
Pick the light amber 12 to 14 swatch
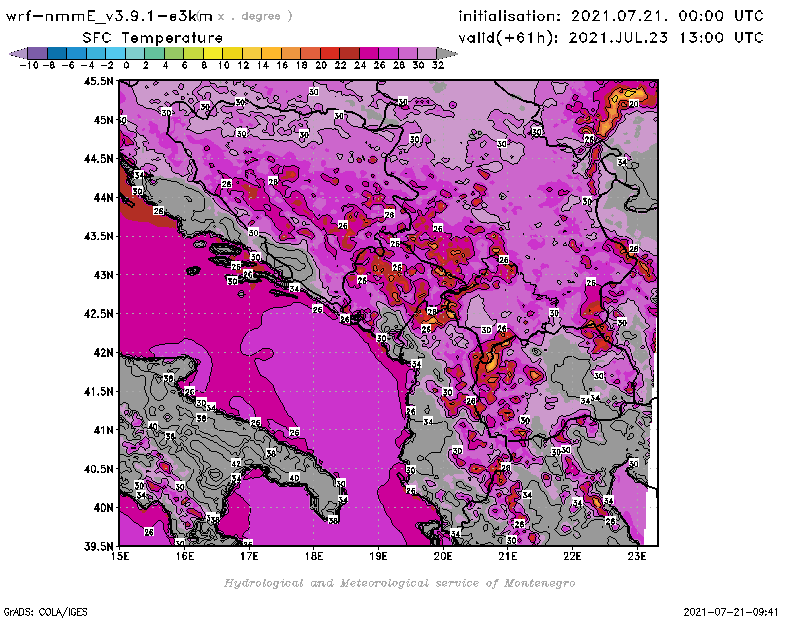(x=252, y=53)
